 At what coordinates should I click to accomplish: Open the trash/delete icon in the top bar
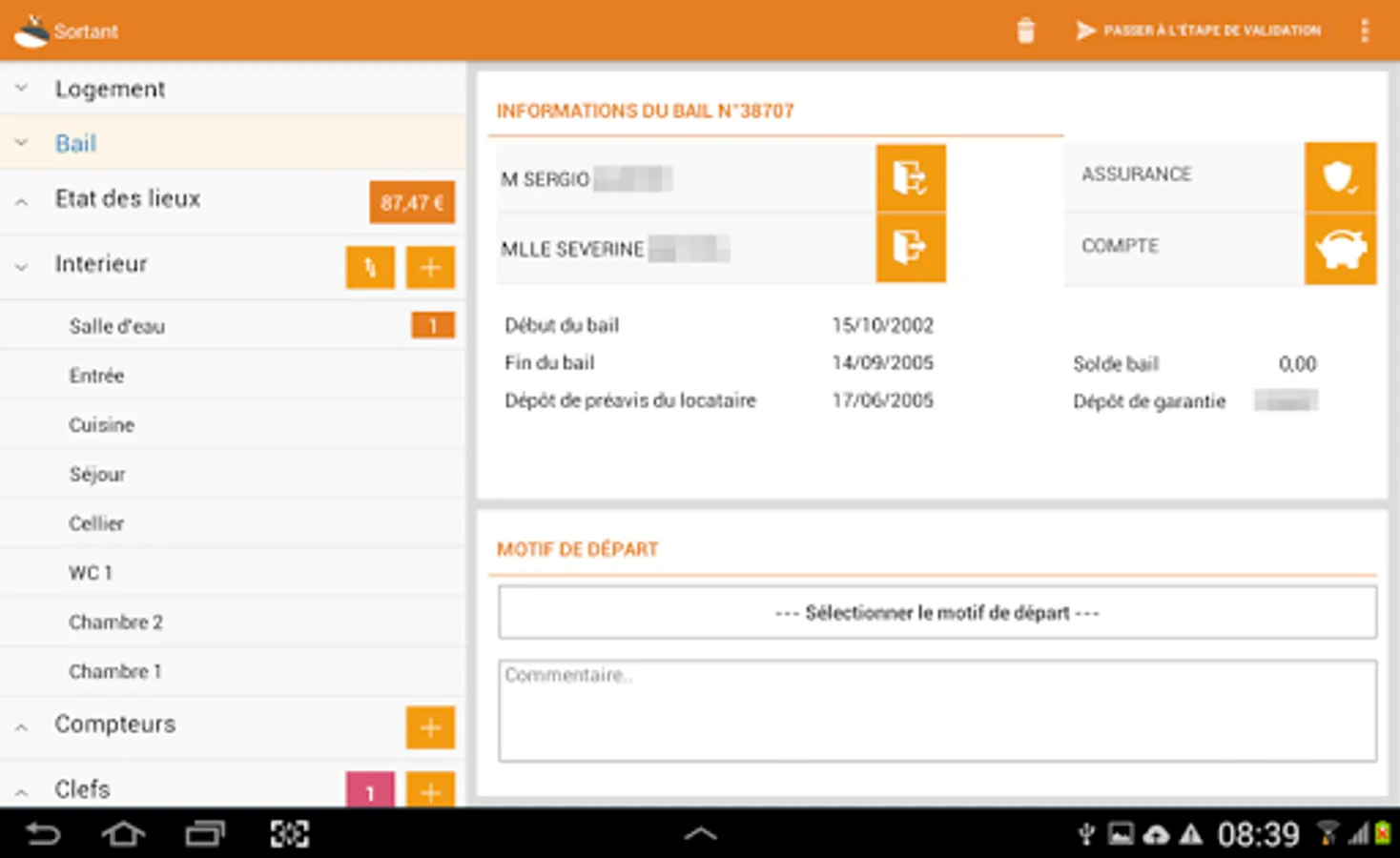(1026, 31)
